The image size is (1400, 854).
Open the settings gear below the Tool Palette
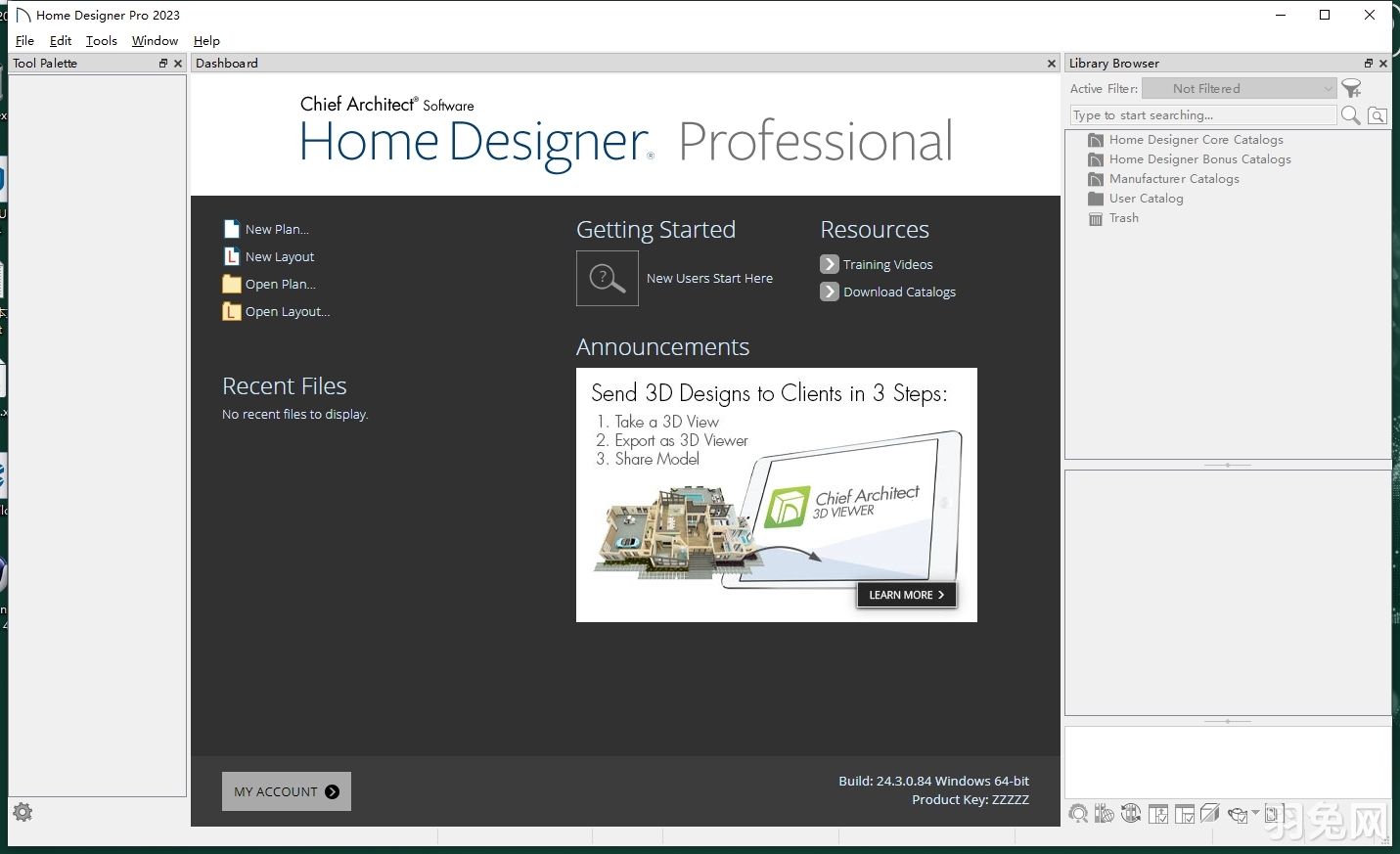click(x=23, y=812)
